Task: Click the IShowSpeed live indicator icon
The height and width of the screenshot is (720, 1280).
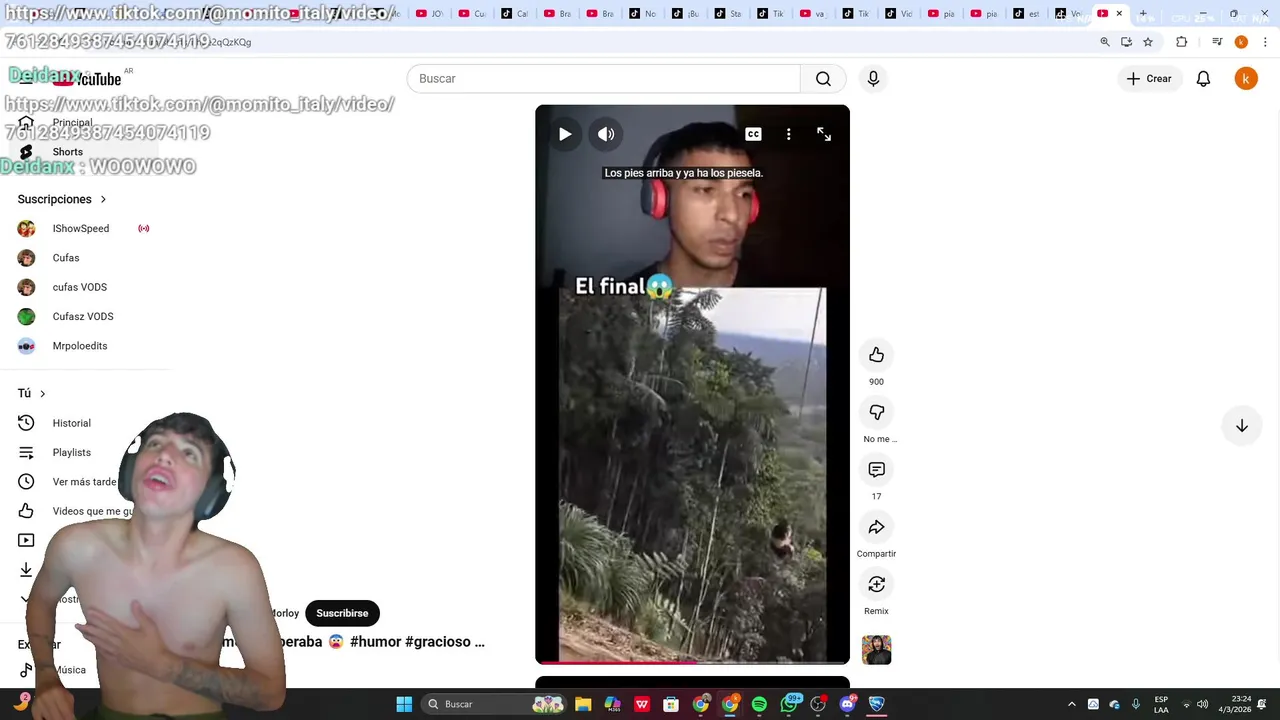Action: point(144,229)
